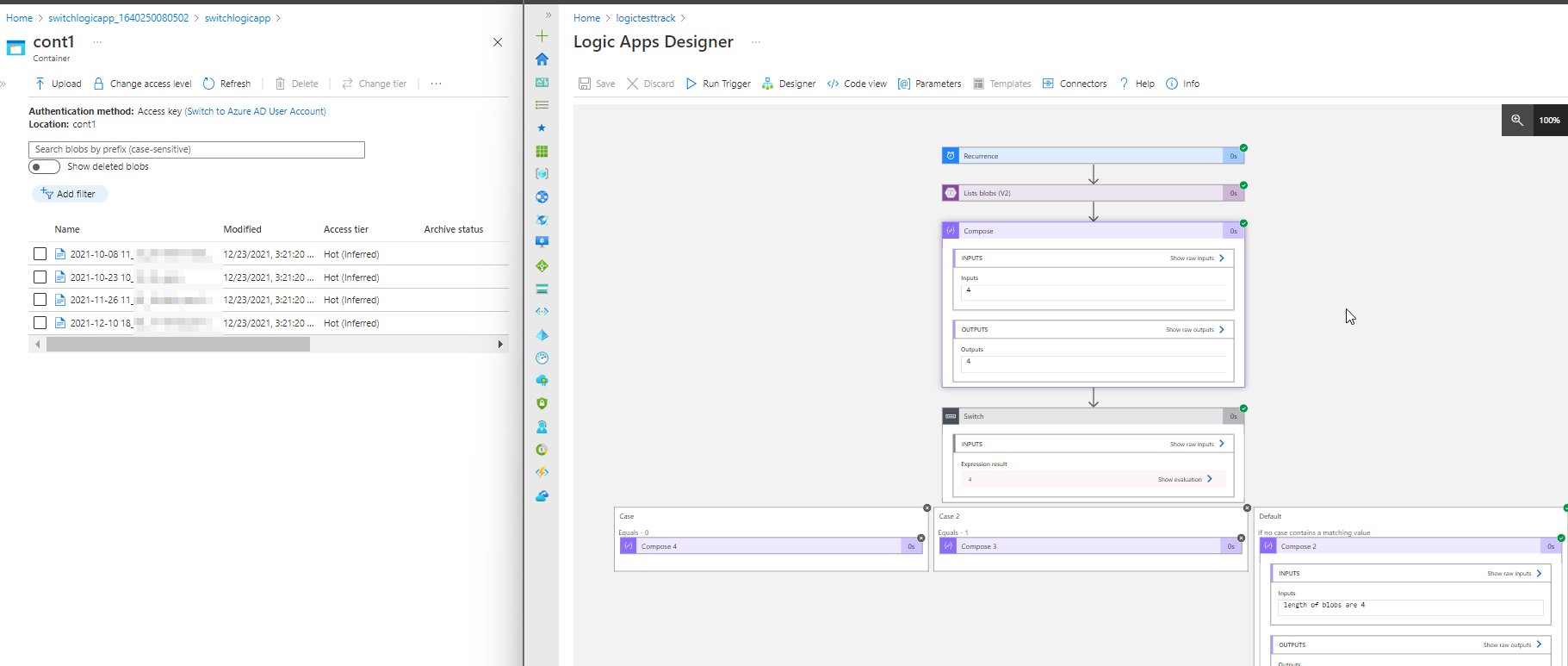
Task: Expand the Compose 3 action in Case 2
Action: (x=1091, y=546)
